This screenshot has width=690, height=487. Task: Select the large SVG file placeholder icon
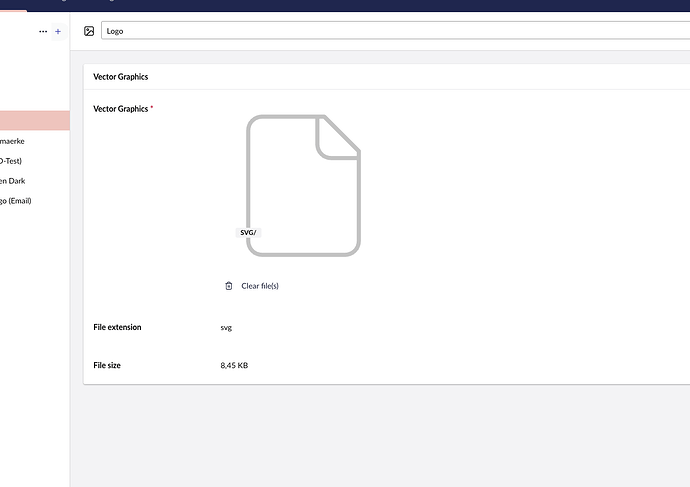coord(303,185)
